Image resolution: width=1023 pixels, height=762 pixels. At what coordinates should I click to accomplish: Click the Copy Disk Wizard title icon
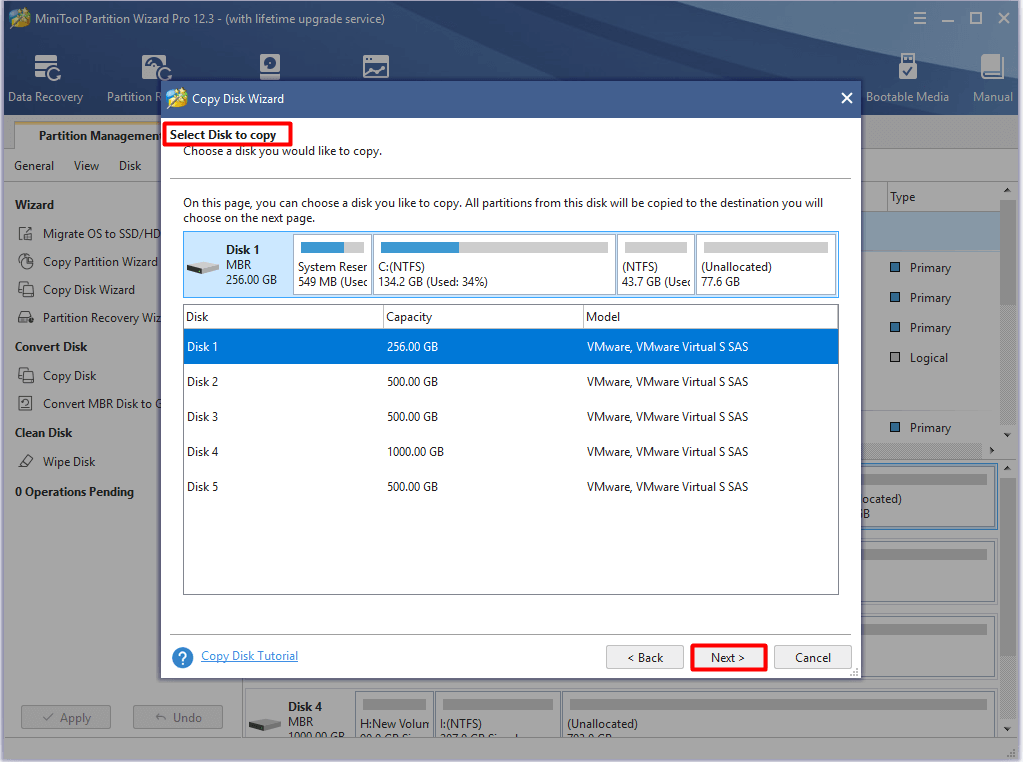click(177, 99)
